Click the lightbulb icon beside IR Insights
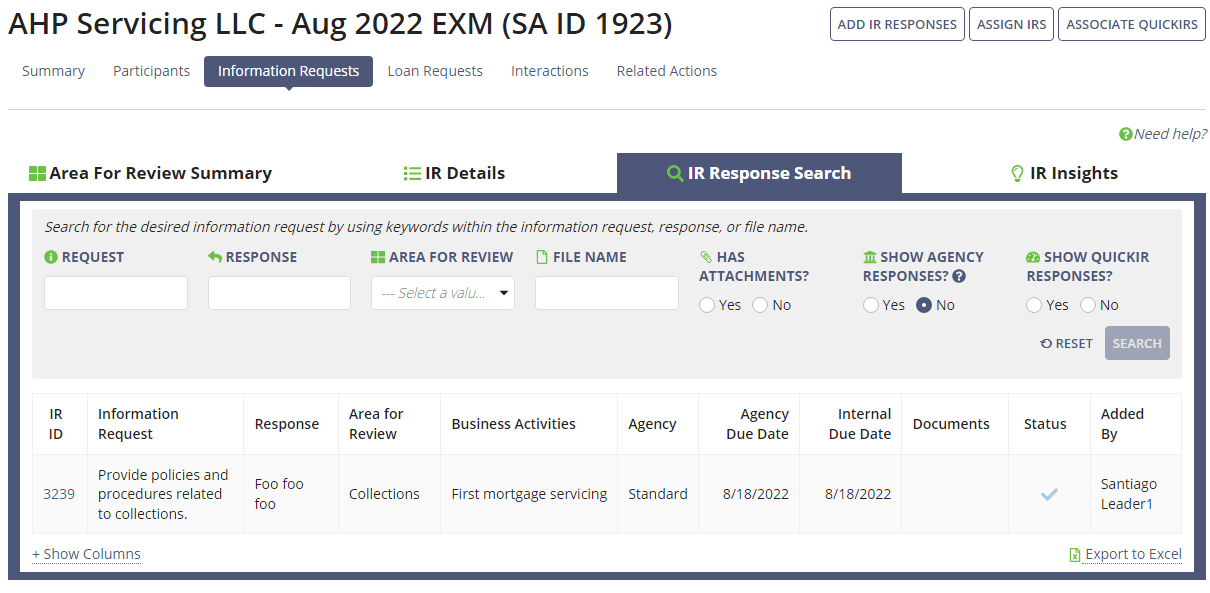This screenshot has height=593, width=1210. coord(1016,172)
